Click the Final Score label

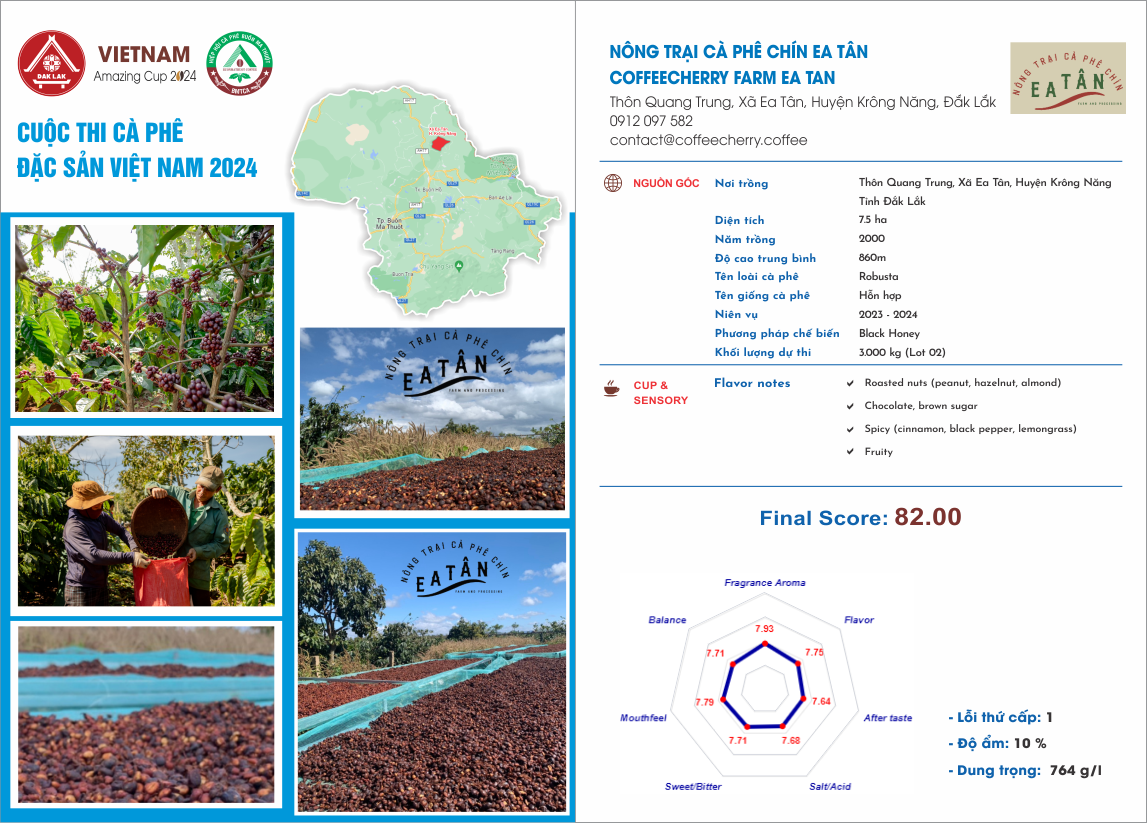click(824, 519)
